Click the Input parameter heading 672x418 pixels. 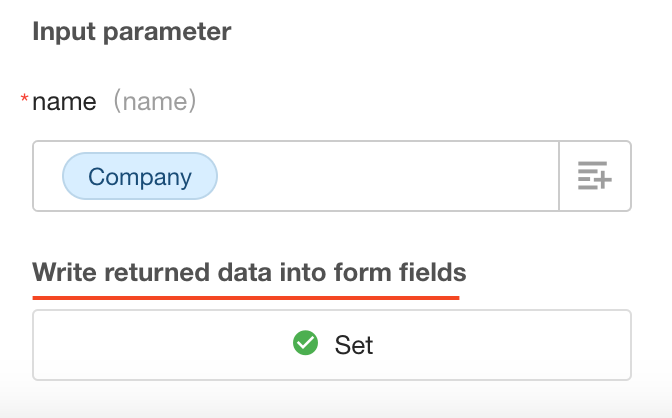(x=131, y=31)
